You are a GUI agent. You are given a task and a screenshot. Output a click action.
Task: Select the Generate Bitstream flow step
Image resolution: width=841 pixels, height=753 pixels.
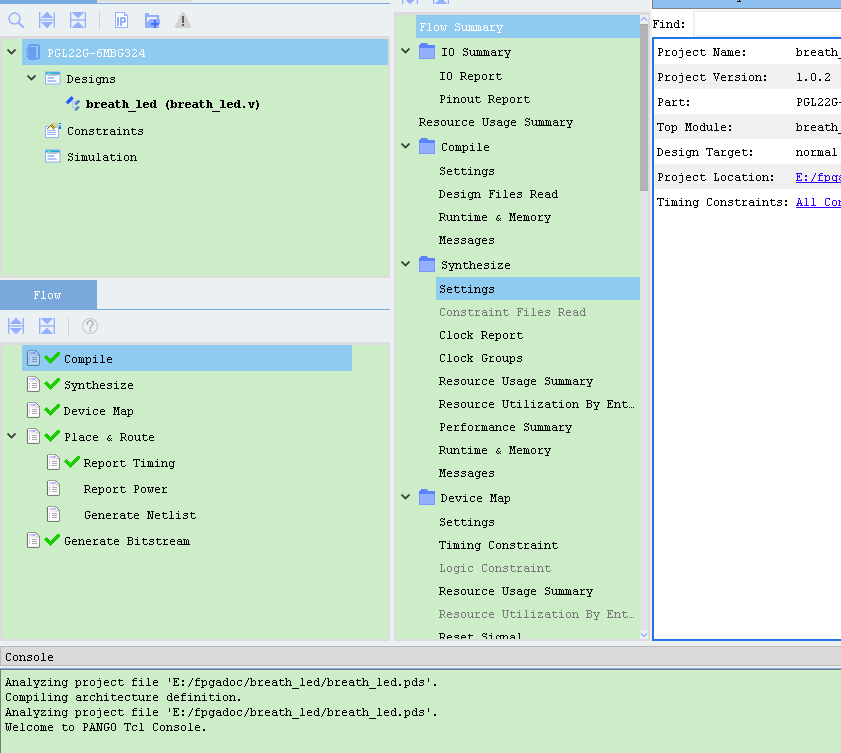coord(127,541)
